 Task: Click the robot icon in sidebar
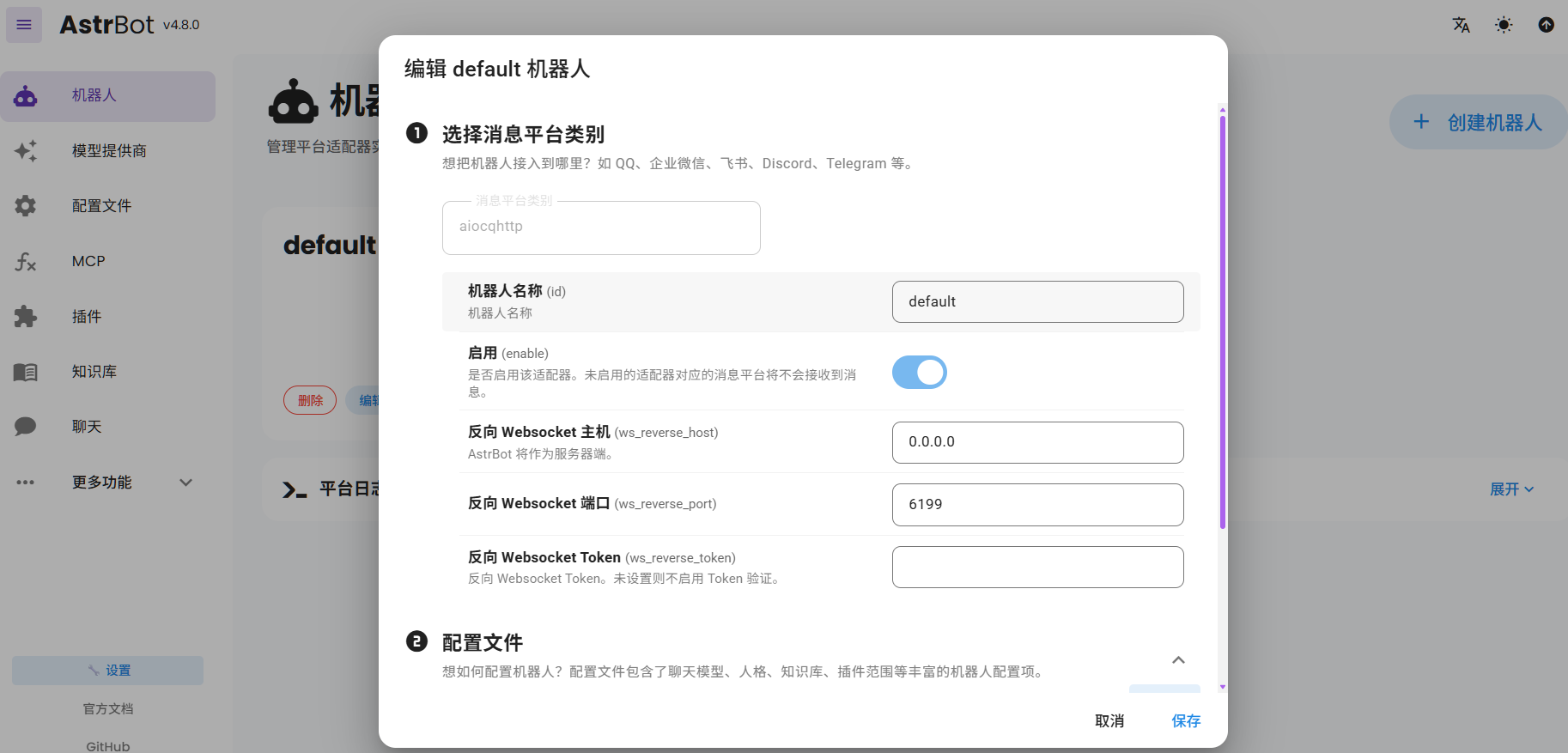point(26,96)
